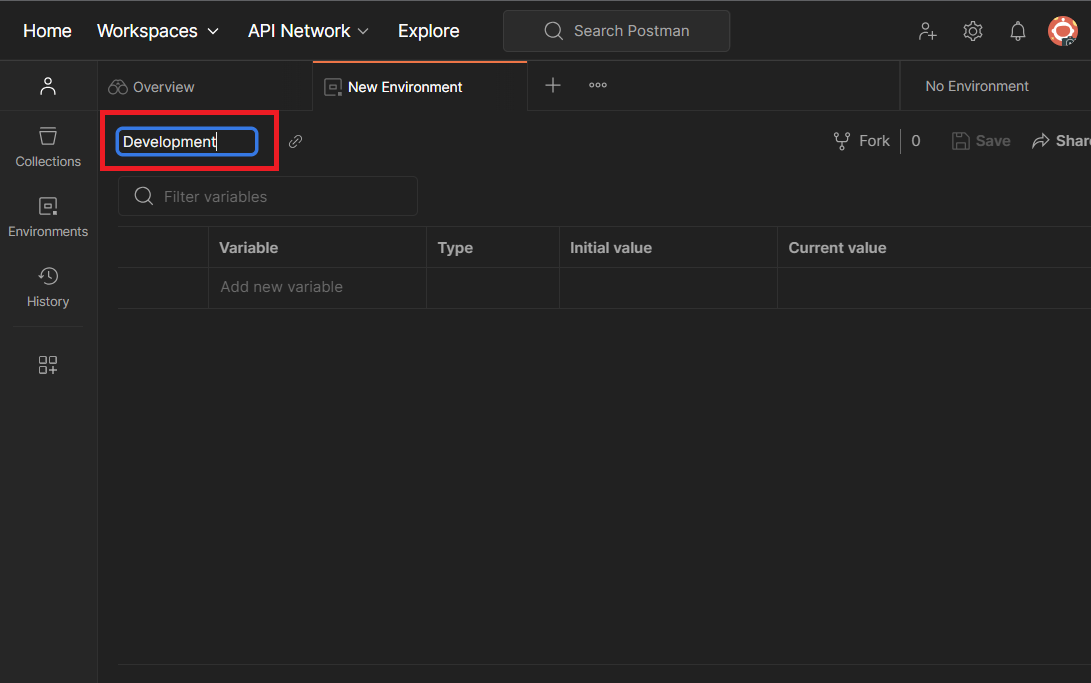Screen dimensions: 1091x683
Task: Save the environment
Action: point(981,141)
